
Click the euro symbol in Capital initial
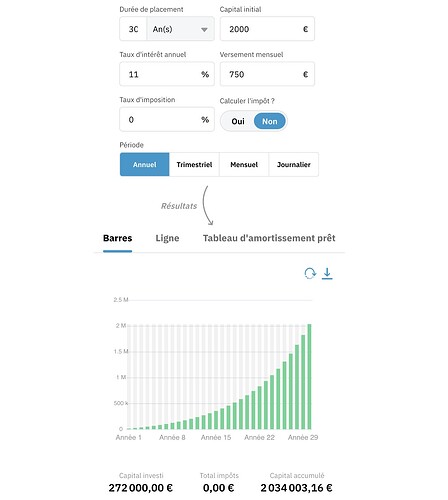click(x=305, y=29)
